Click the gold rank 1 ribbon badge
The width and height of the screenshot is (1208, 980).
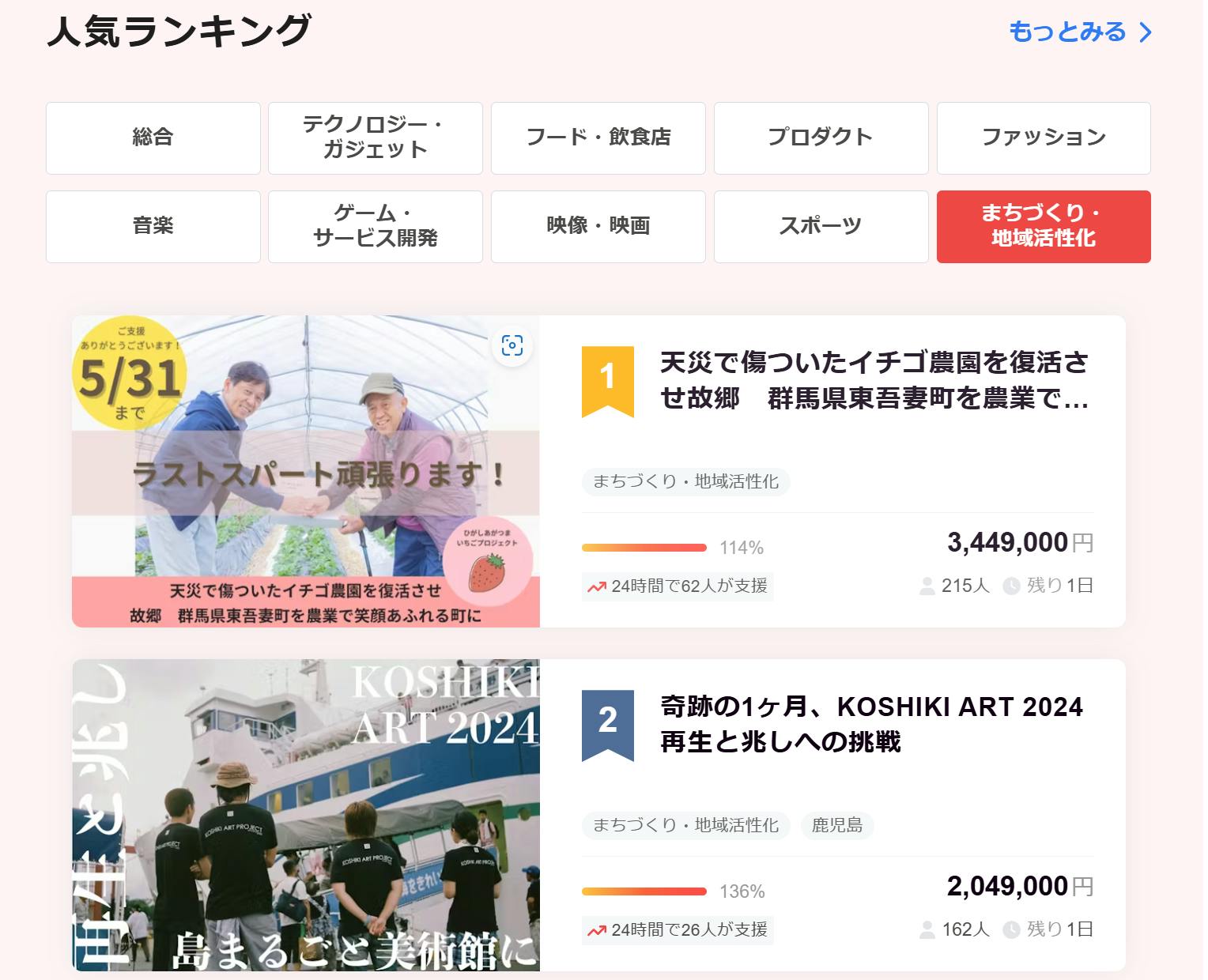tap(607, 379)
